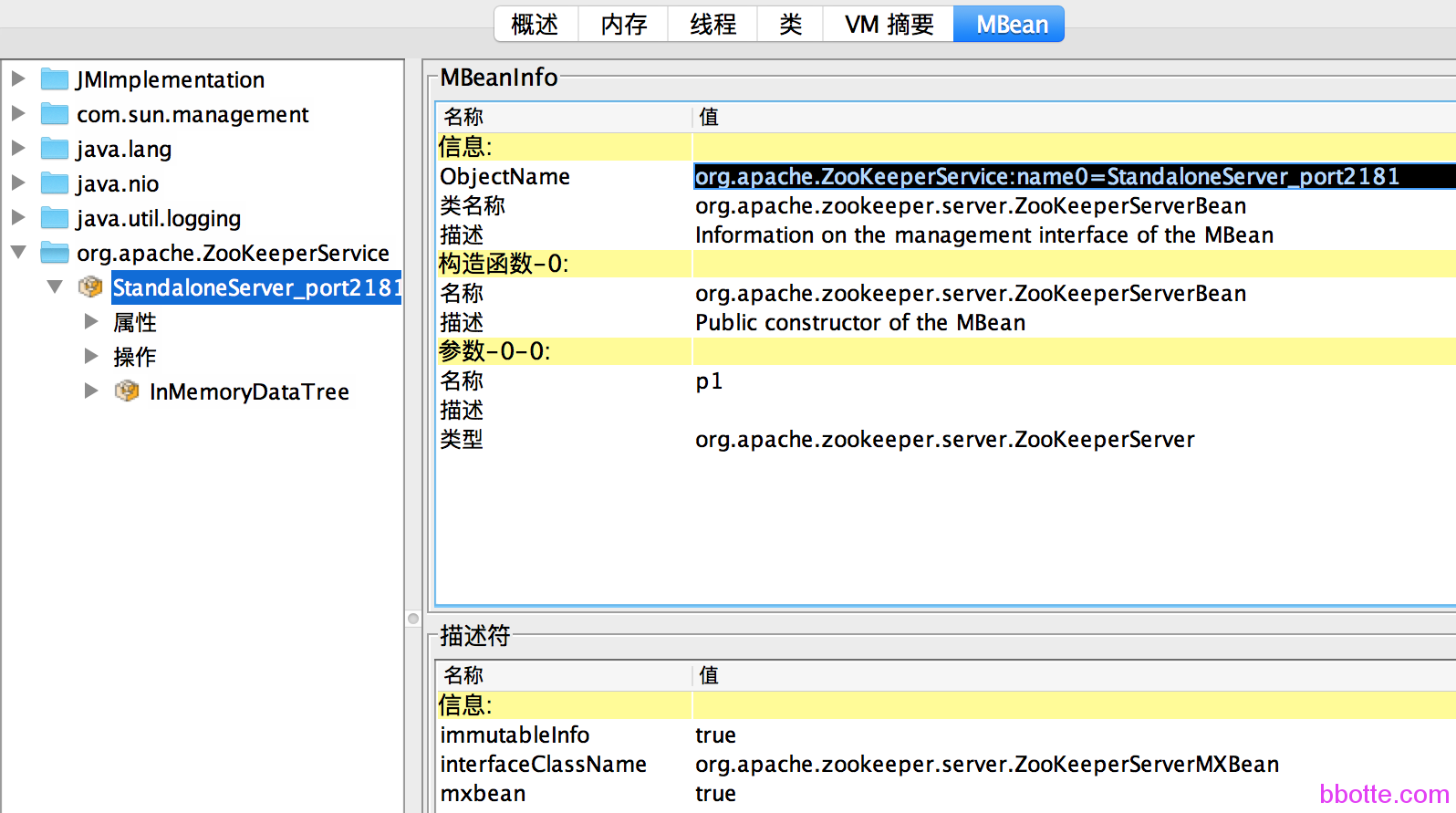Open the 线程 threads tab
This screenshot has width=1456, height=813.
pyautogui.click(x=712, y=24)
